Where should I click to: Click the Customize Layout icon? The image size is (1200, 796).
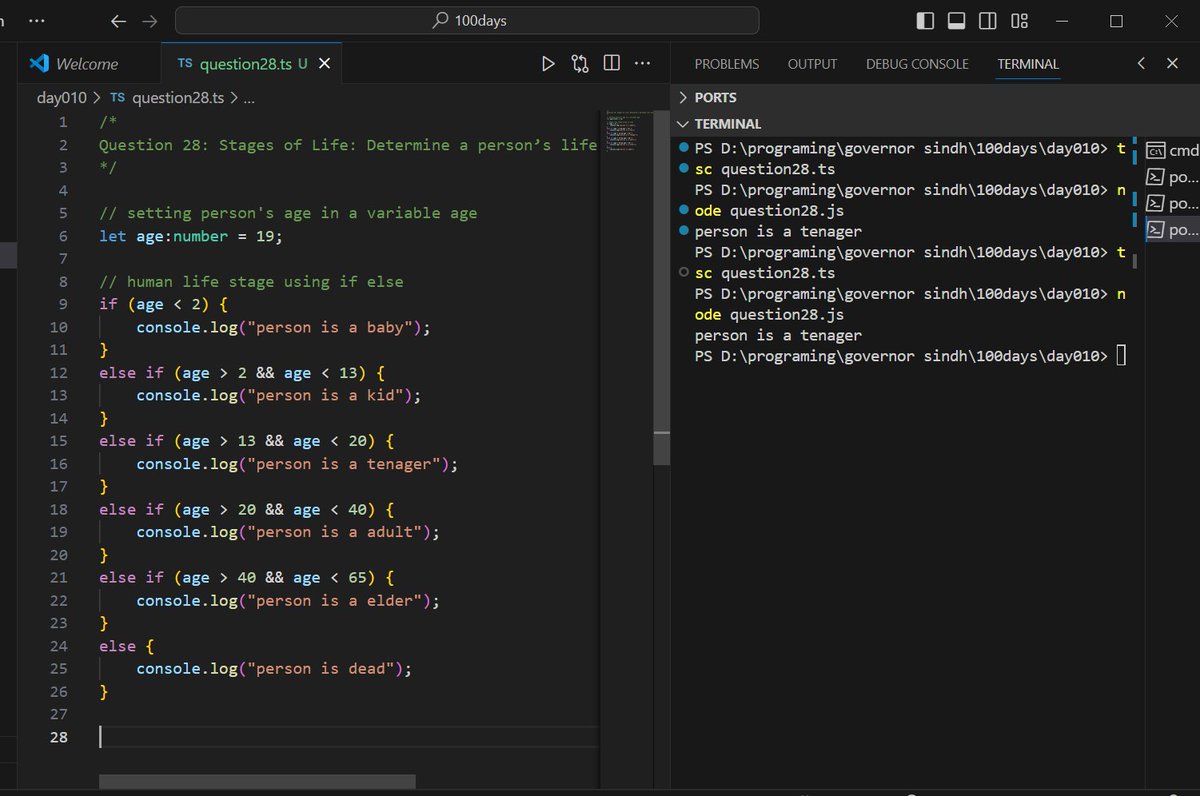(1019, 21)
